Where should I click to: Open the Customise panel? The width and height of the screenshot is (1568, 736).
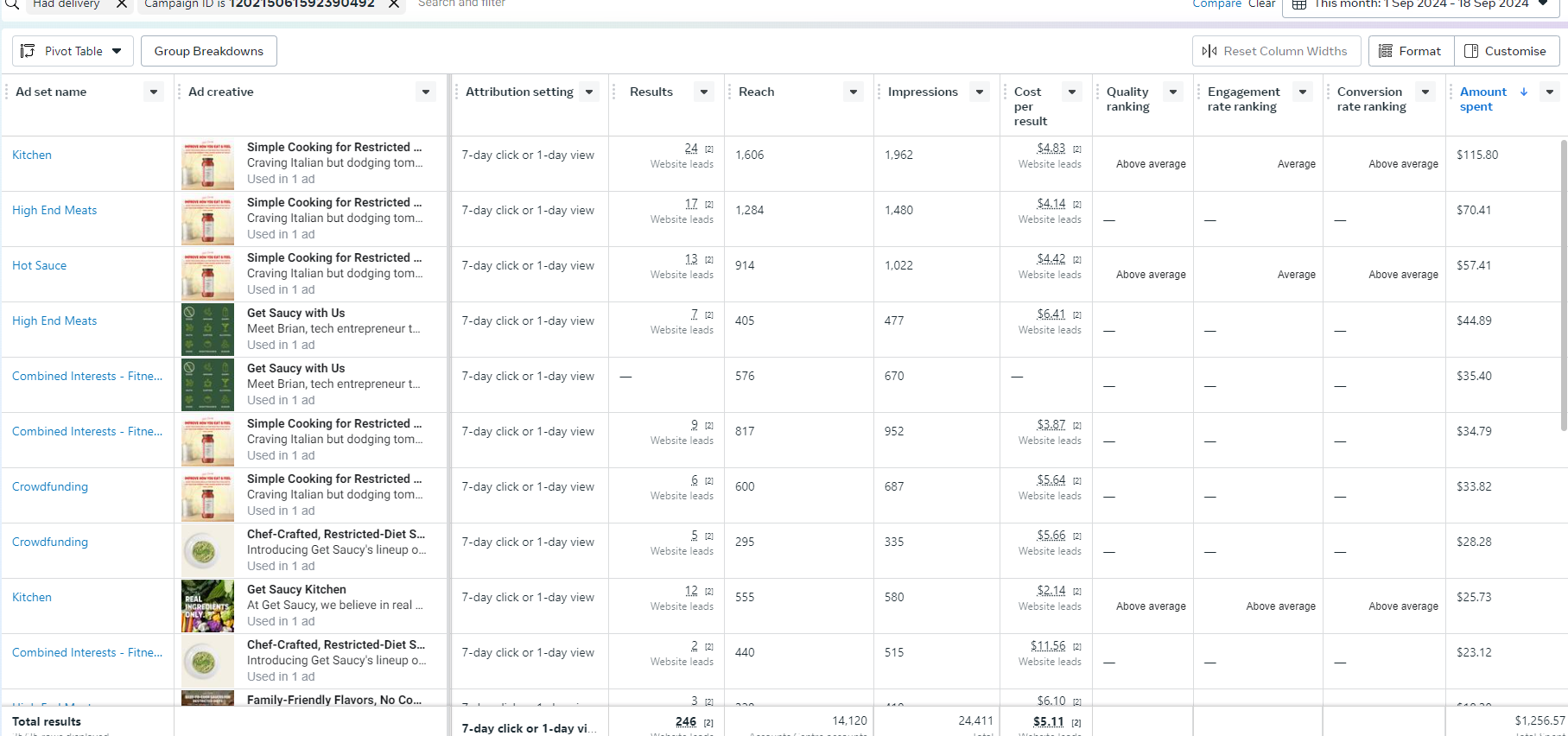click(x=1506, y=51)
